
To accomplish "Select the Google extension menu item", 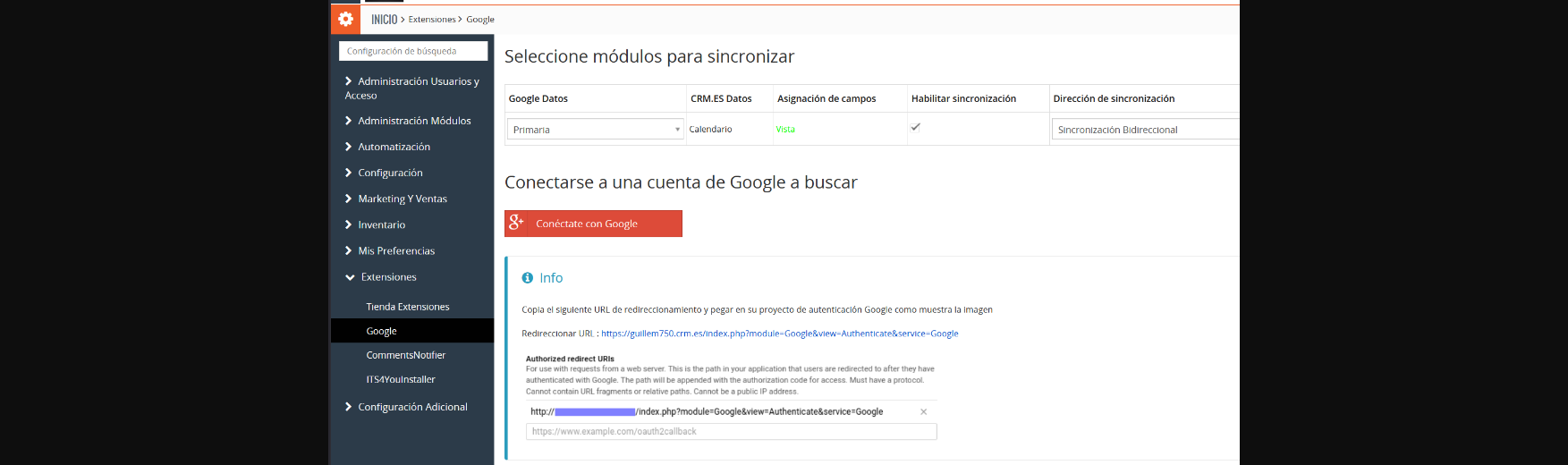I will coord(412,331).
